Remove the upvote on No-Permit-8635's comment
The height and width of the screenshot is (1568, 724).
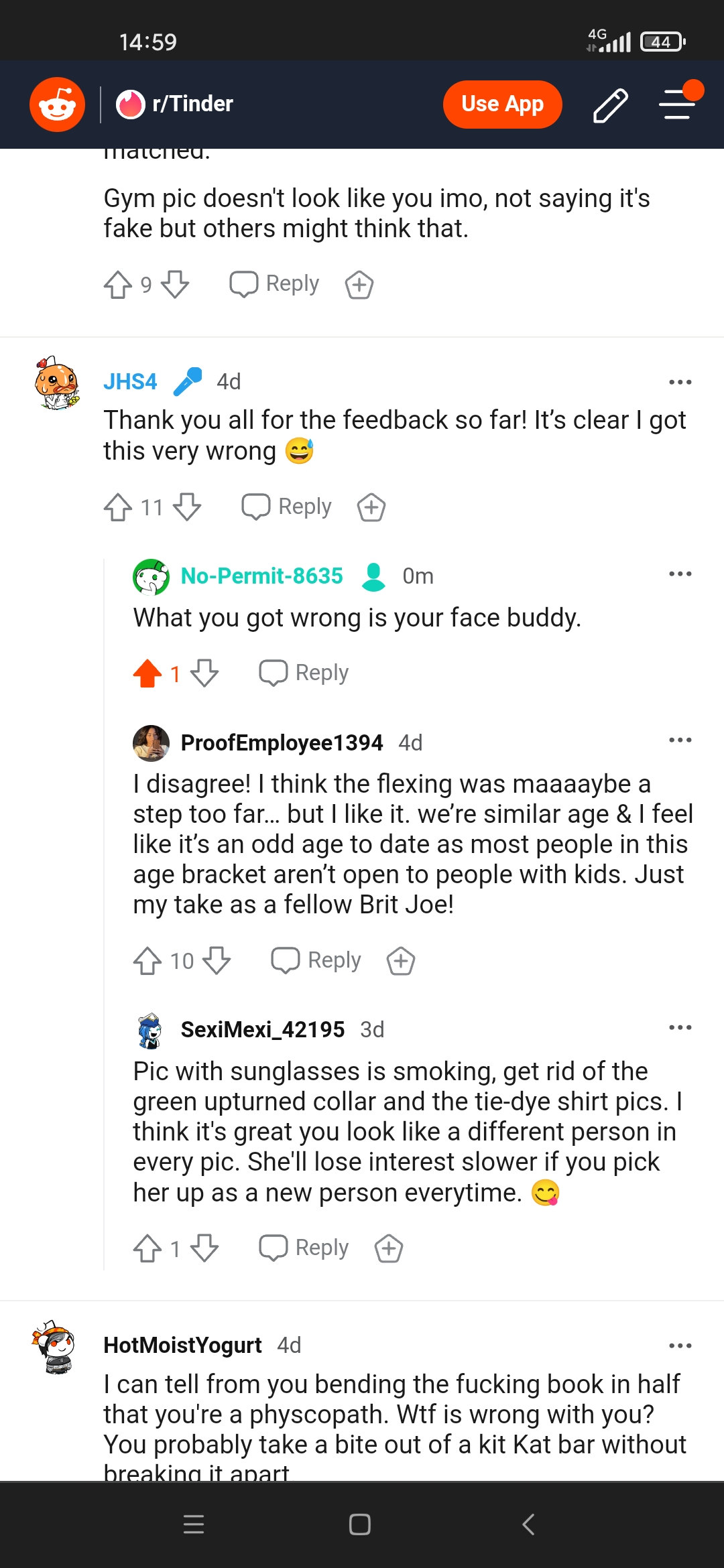click(x=146, y=672)
